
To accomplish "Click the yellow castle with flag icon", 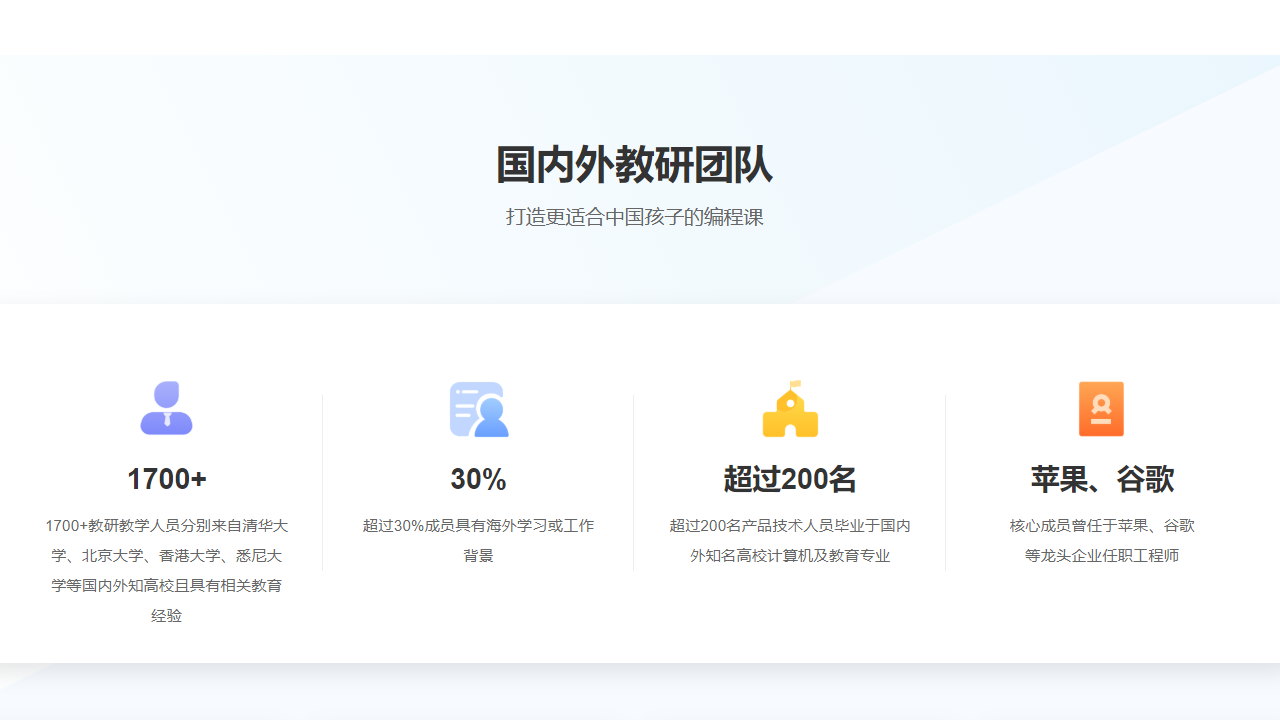I will [x=790, y=408].
